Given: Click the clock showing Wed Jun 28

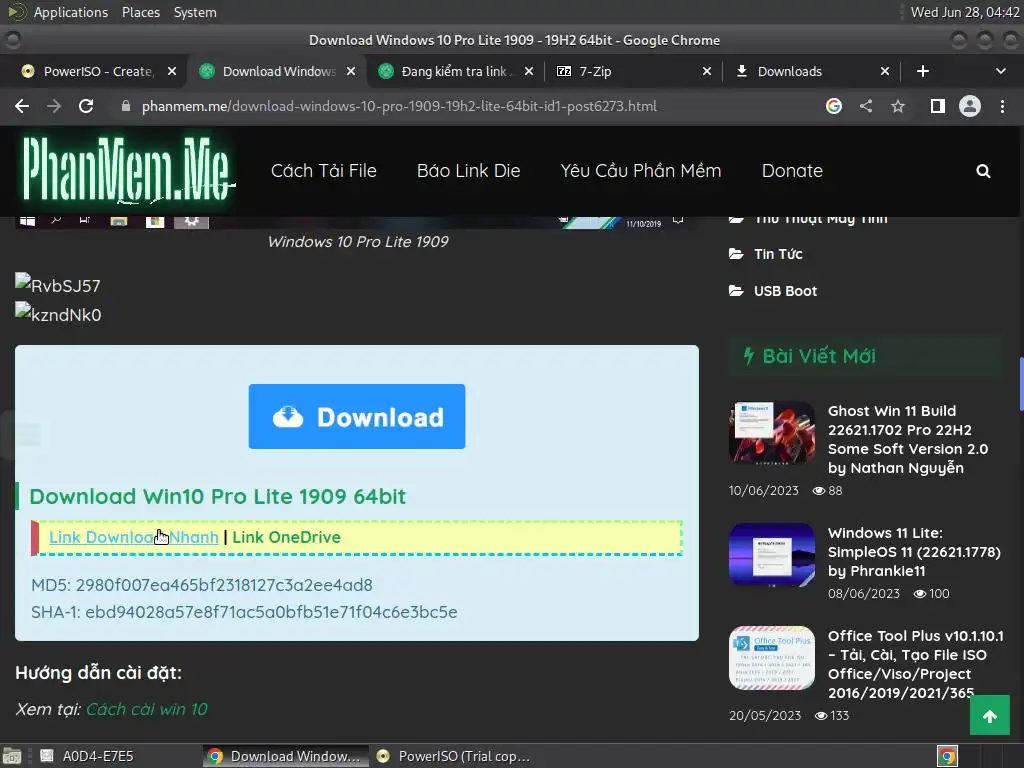Looking at the screenshot, I should (x=965, y=12).
